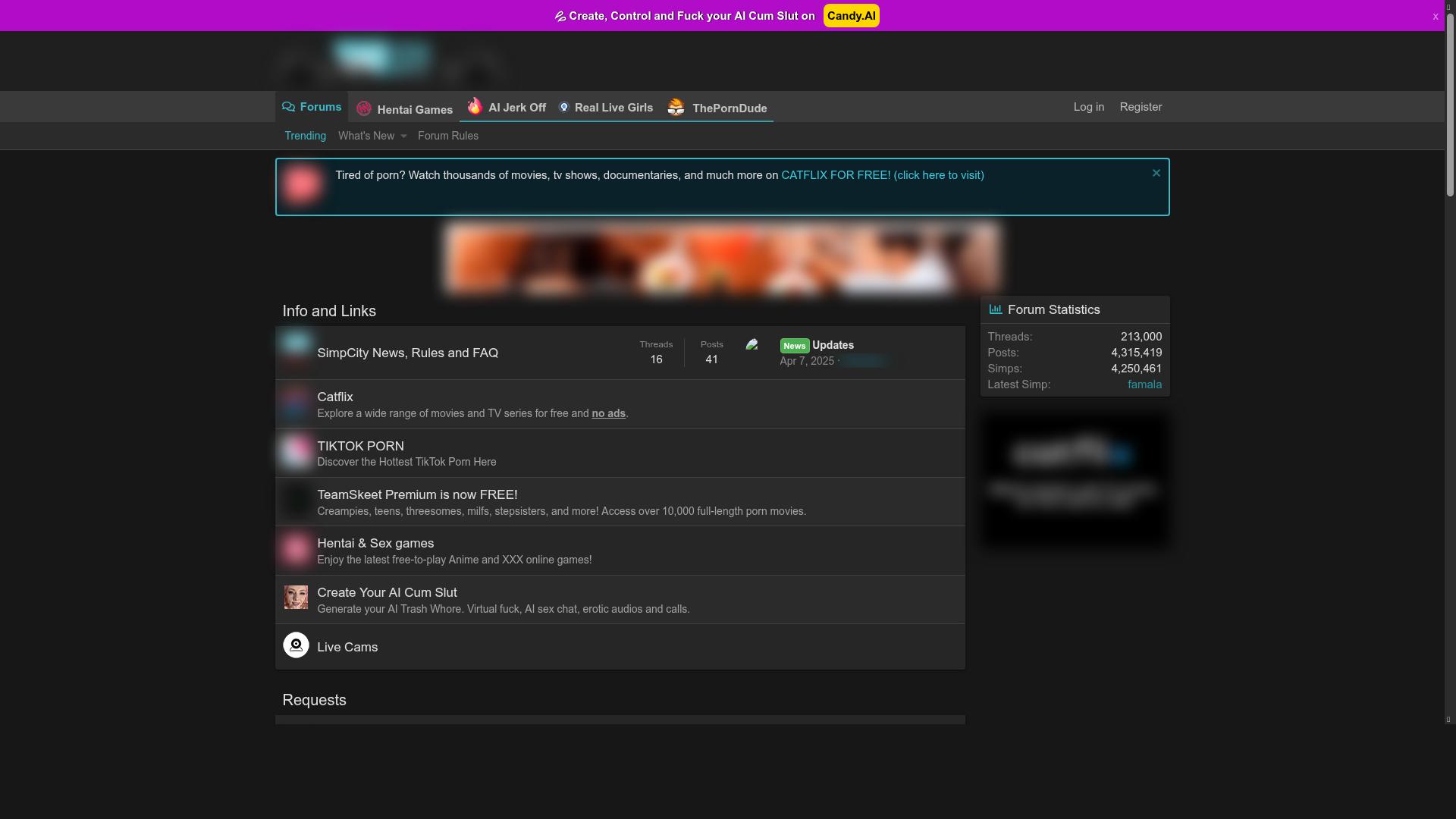Click the Log in link

tap(1088, 107)
